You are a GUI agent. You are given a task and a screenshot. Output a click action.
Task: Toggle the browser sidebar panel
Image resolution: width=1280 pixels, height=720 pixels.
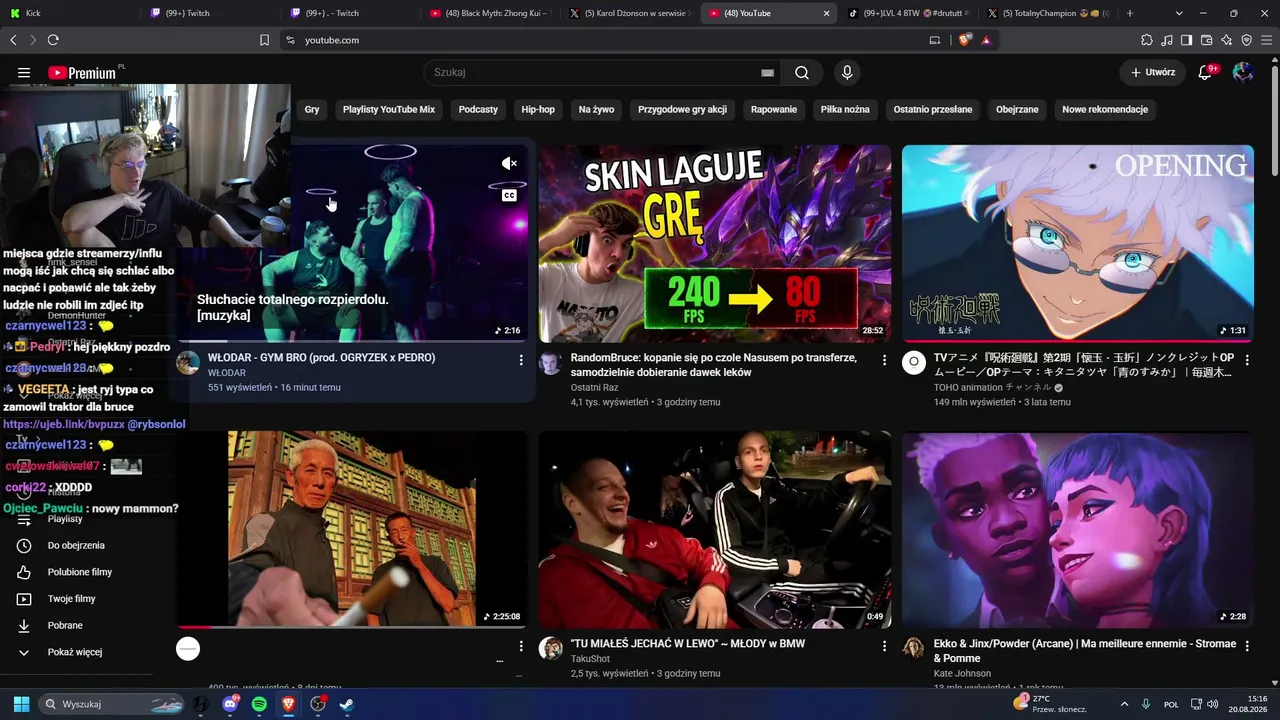click(x=1187, y=40)
